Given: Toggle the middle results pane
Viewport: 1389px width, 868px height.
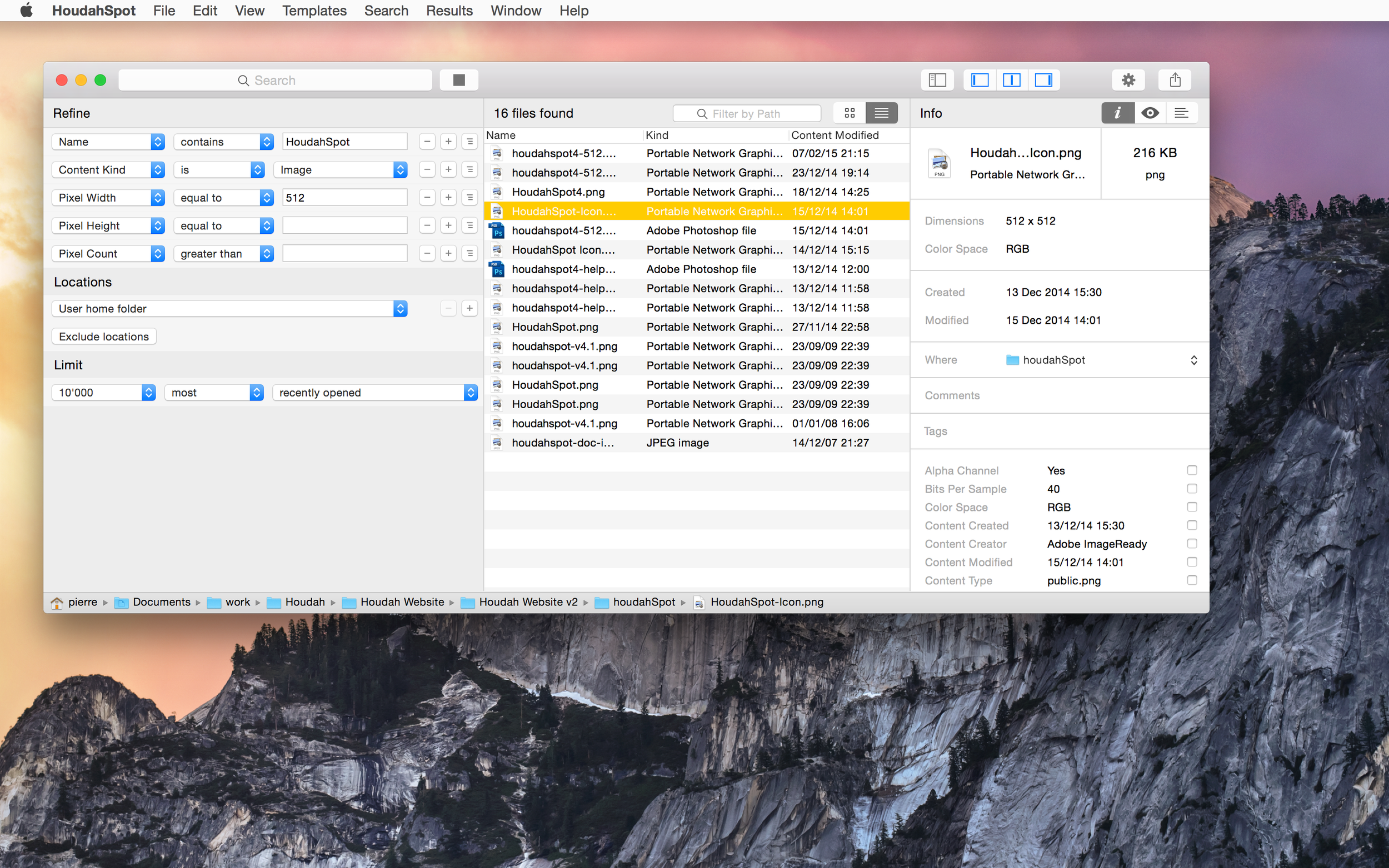Looking at the screenshot, I should [1011, 80].
